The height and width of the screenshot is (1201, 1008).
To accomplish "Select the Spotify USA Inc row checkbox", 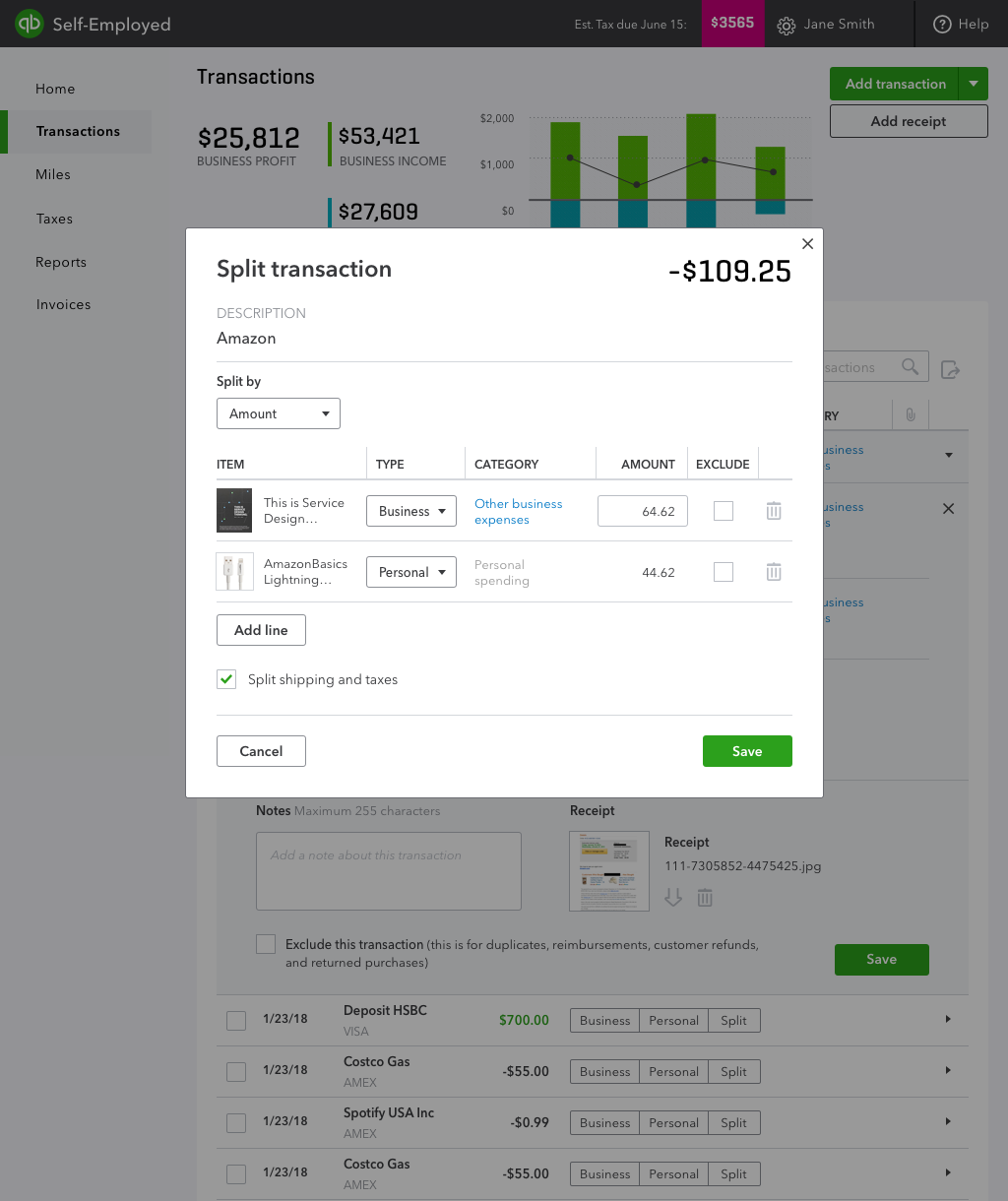I will coord(236,1123).
